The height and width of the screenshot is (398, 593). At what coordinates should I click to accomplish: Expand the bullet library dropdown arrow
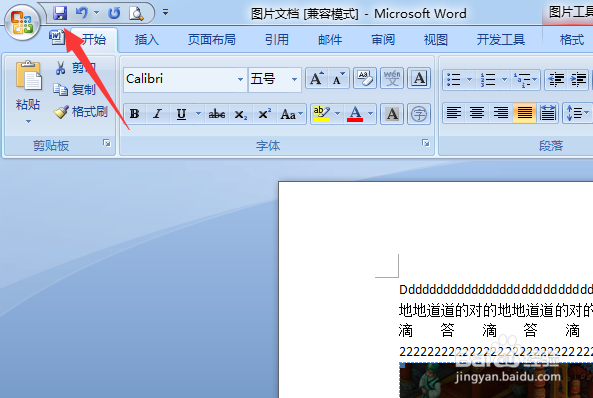pyautogui.click(x=469, y=79)
